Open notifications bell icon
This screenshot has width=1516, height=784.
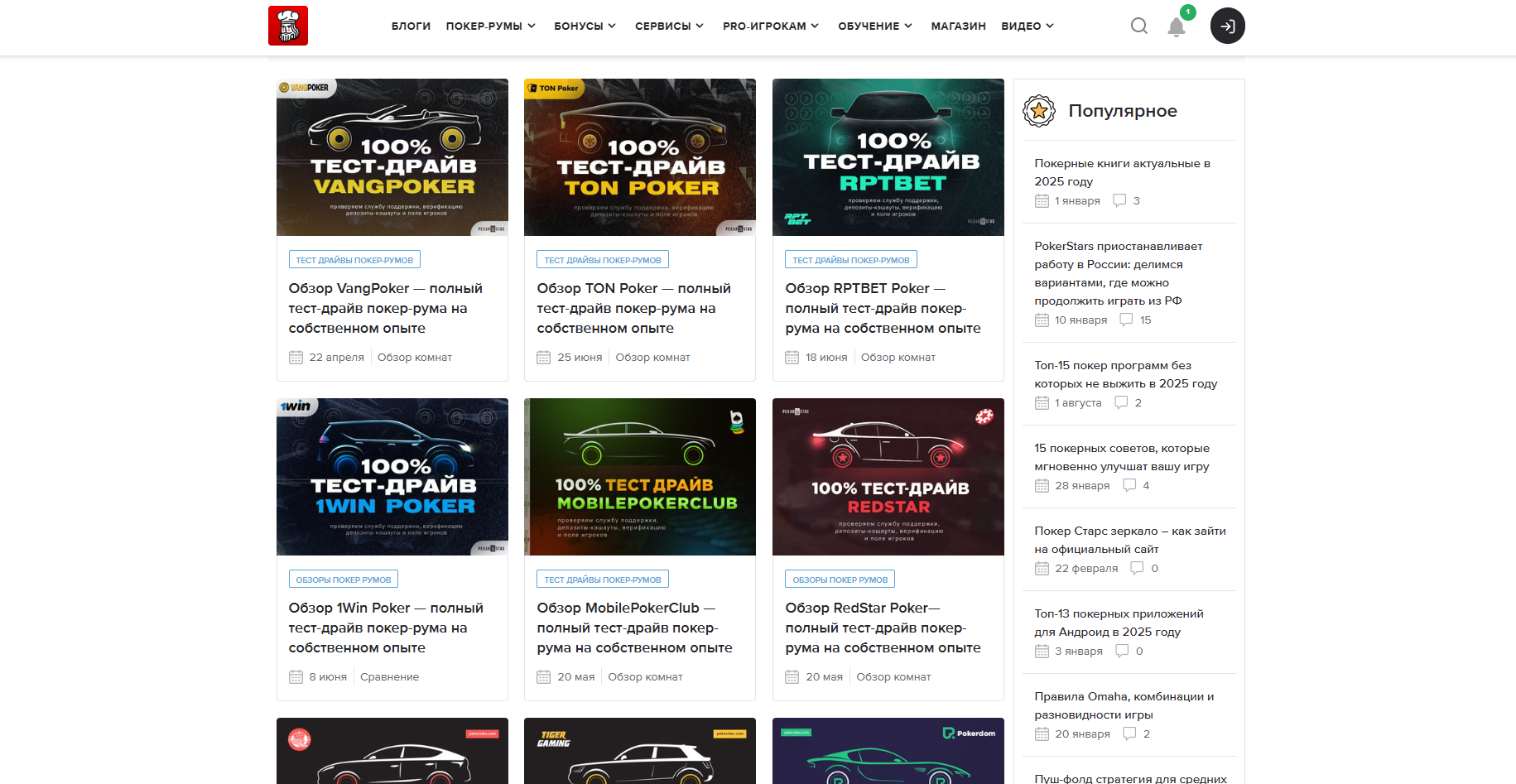(x=1176, y=26)
